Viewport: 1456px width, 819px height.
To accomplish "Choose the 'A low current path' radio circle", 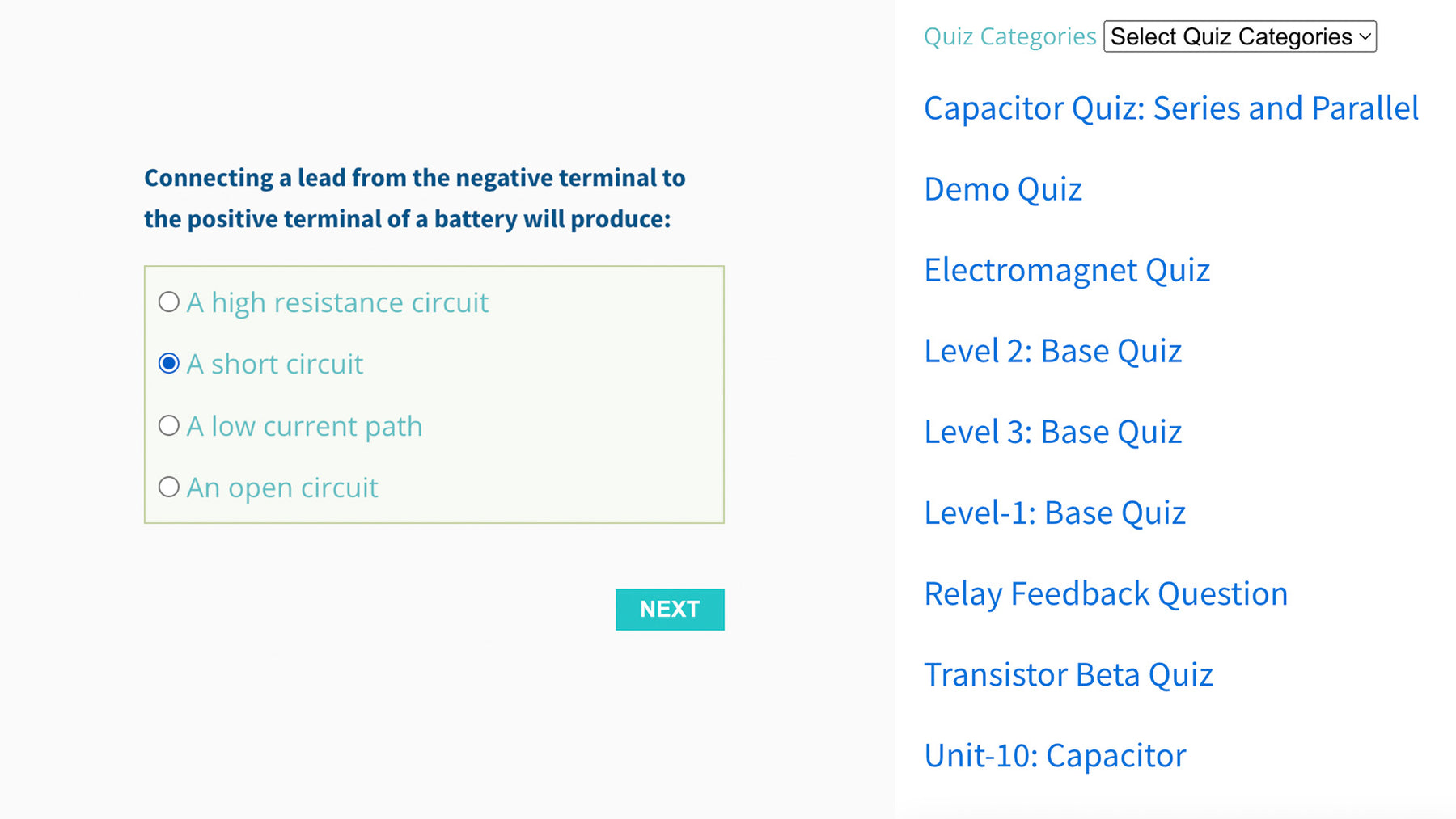I will [x=168, y=425].
